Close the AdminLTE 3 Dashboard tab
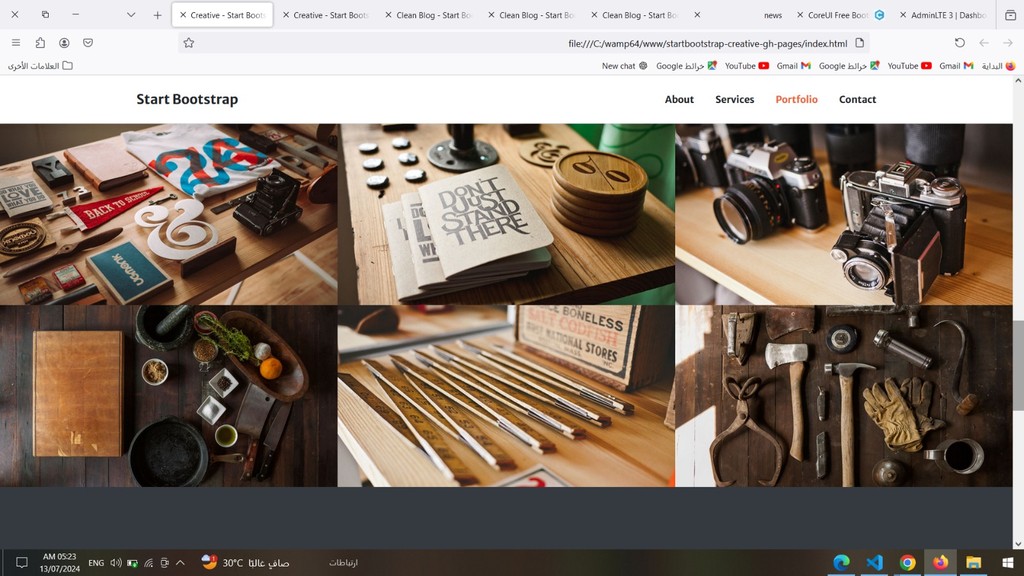Image resolution: width=1024 pixels, height=576 pixels. click(903, 15)
